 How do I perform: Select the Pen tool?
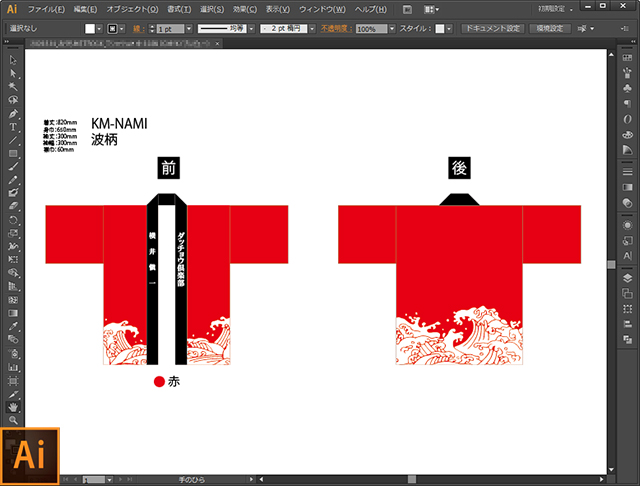click(13, 113)
